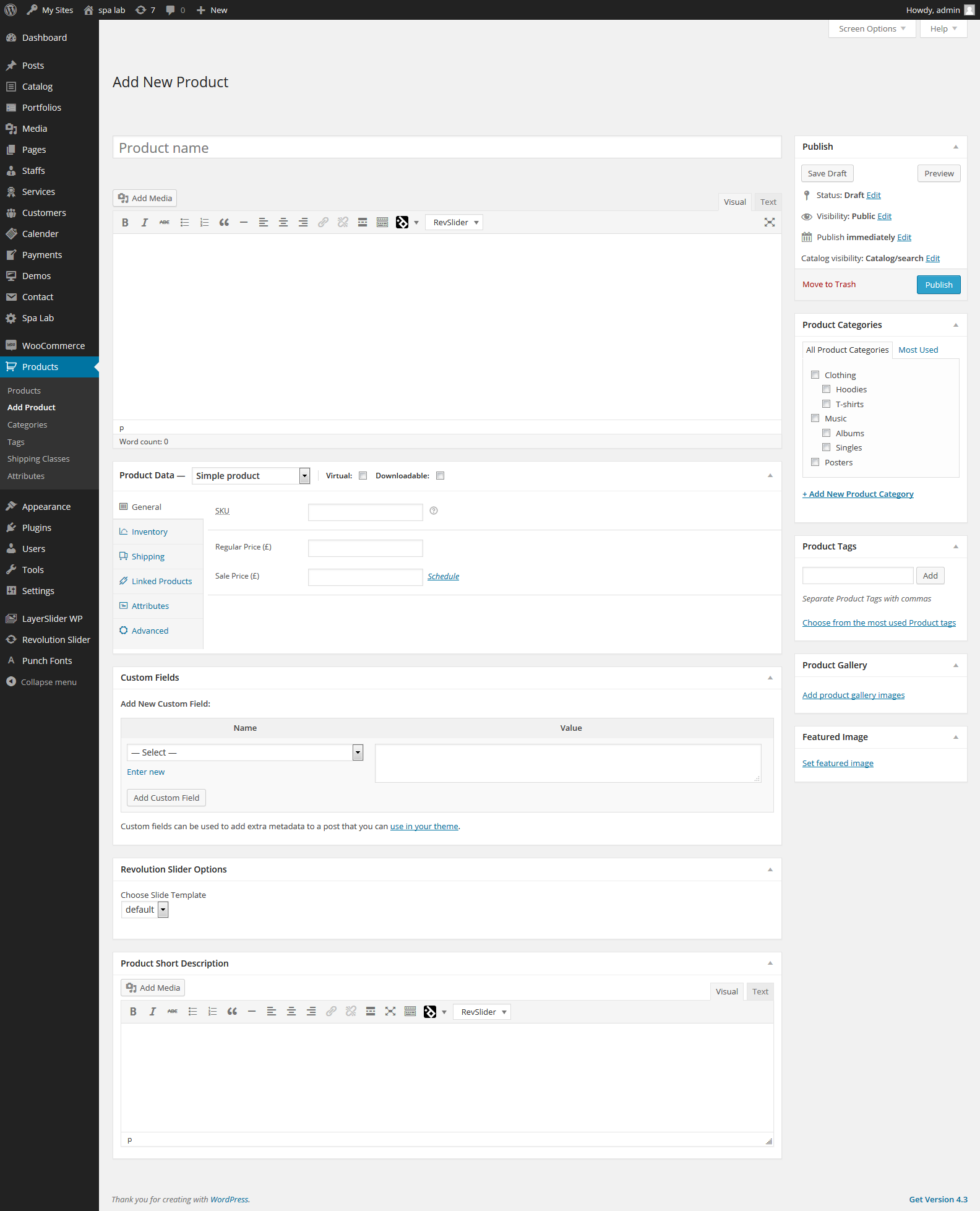The image size is (980, 1211).
Task: Click the Preview button
Action: (x=939, y=174)
